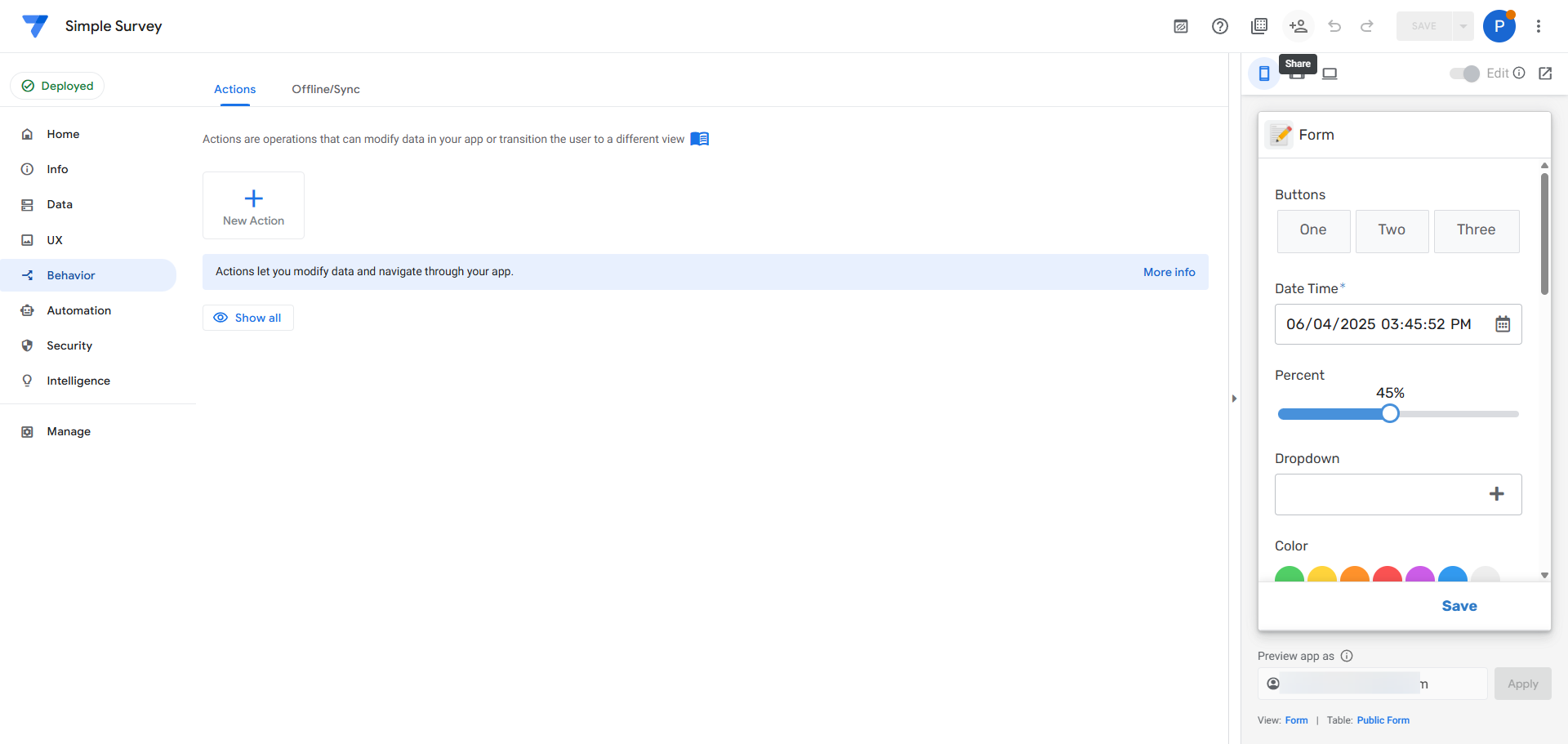1568x744 pixels.
Task: Undo the last change
Action: (1334, 26)
